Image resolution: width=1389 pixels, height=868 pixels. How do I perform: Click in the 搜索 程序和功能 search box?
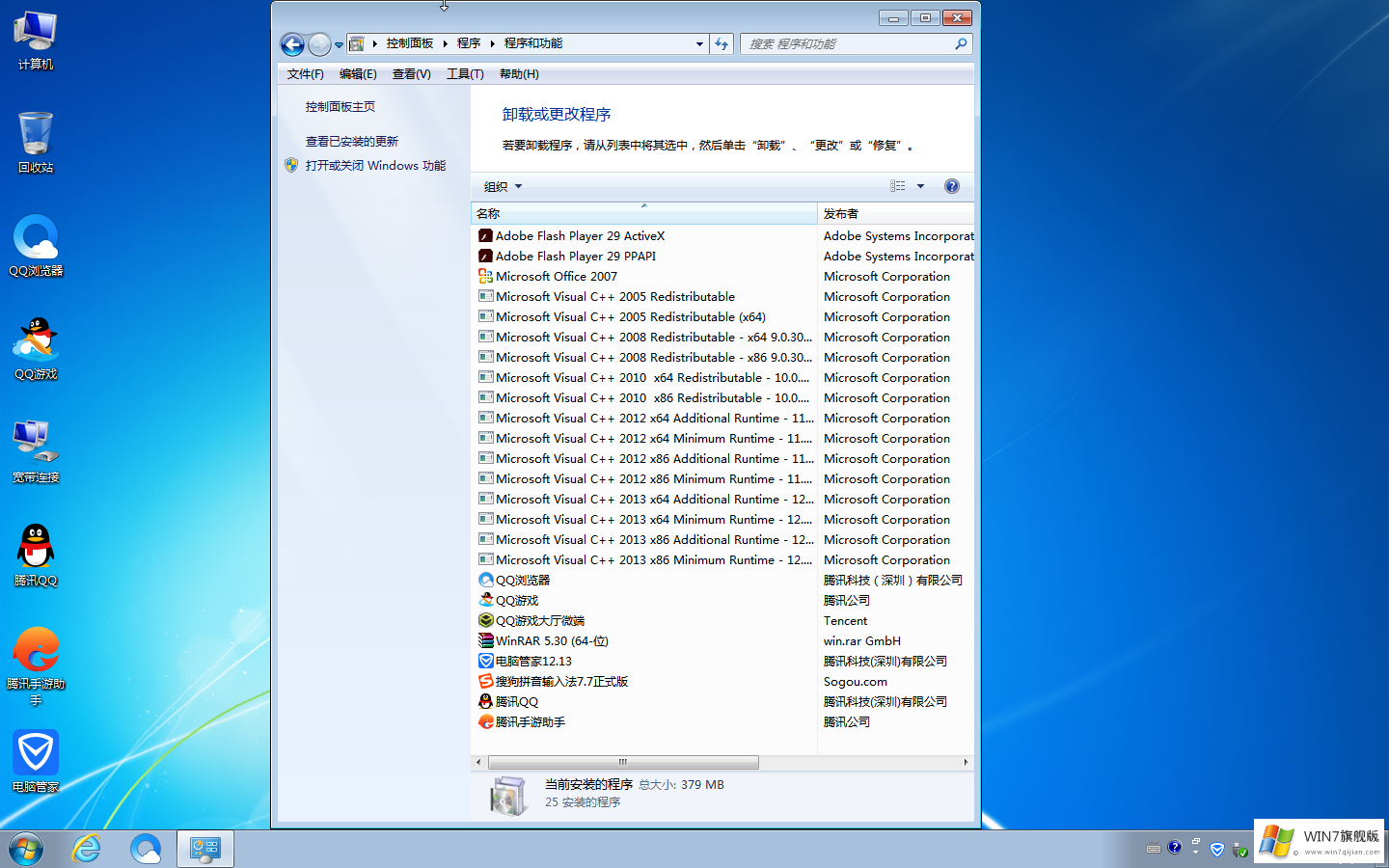click(847, 43)
